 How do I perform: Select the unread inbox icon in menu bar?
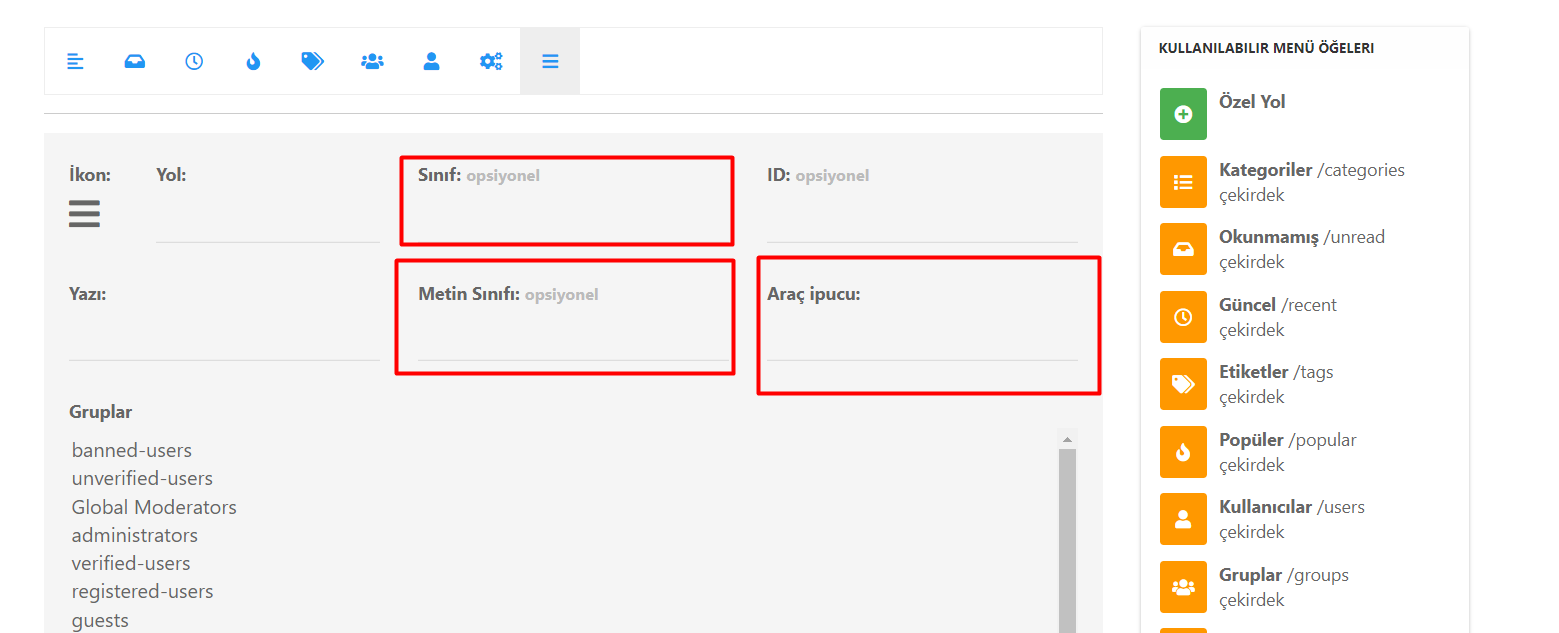(x=134, y=61)
